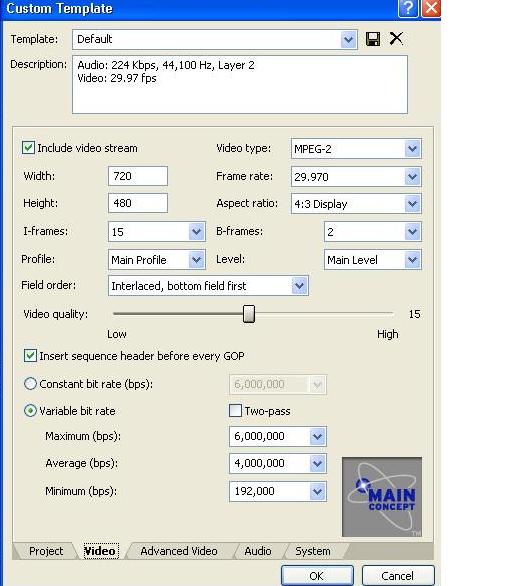Click the MainConcept logo image

382,497
